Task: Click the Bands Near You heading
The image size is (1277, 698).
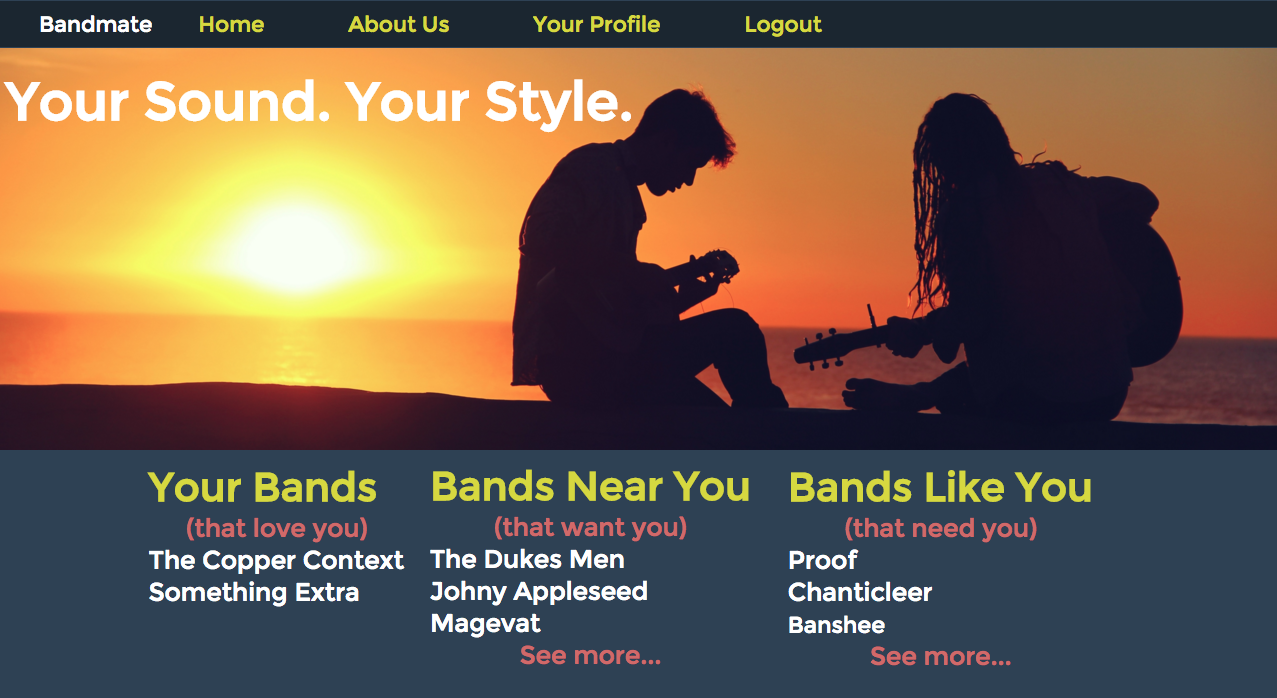Action: [590, 486]
